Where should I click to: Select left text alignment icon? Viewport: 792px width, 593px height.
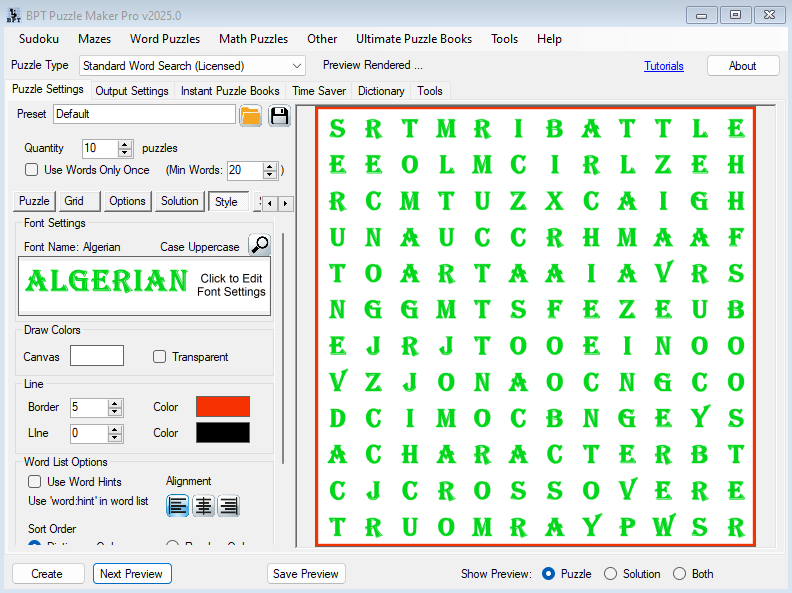(x=178, y=506)
